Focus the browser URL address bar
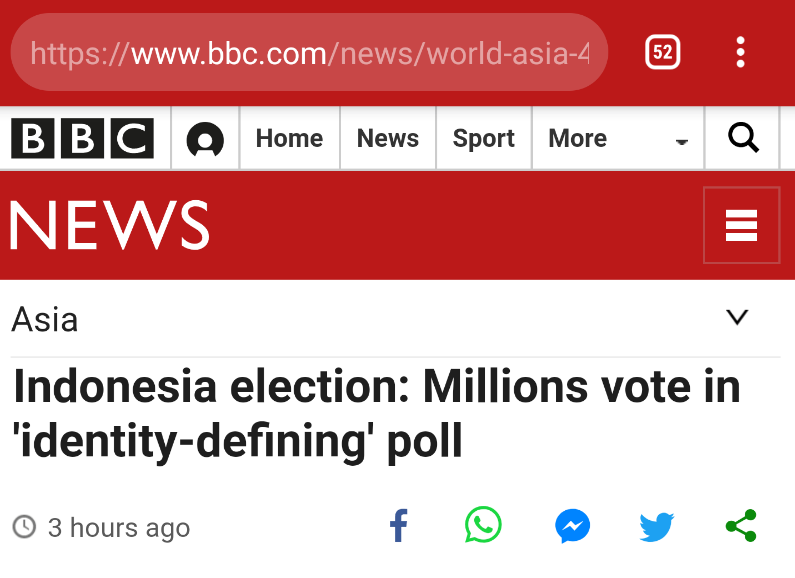The width and height of the screenshot is (795, 578). tap(309, 52)
